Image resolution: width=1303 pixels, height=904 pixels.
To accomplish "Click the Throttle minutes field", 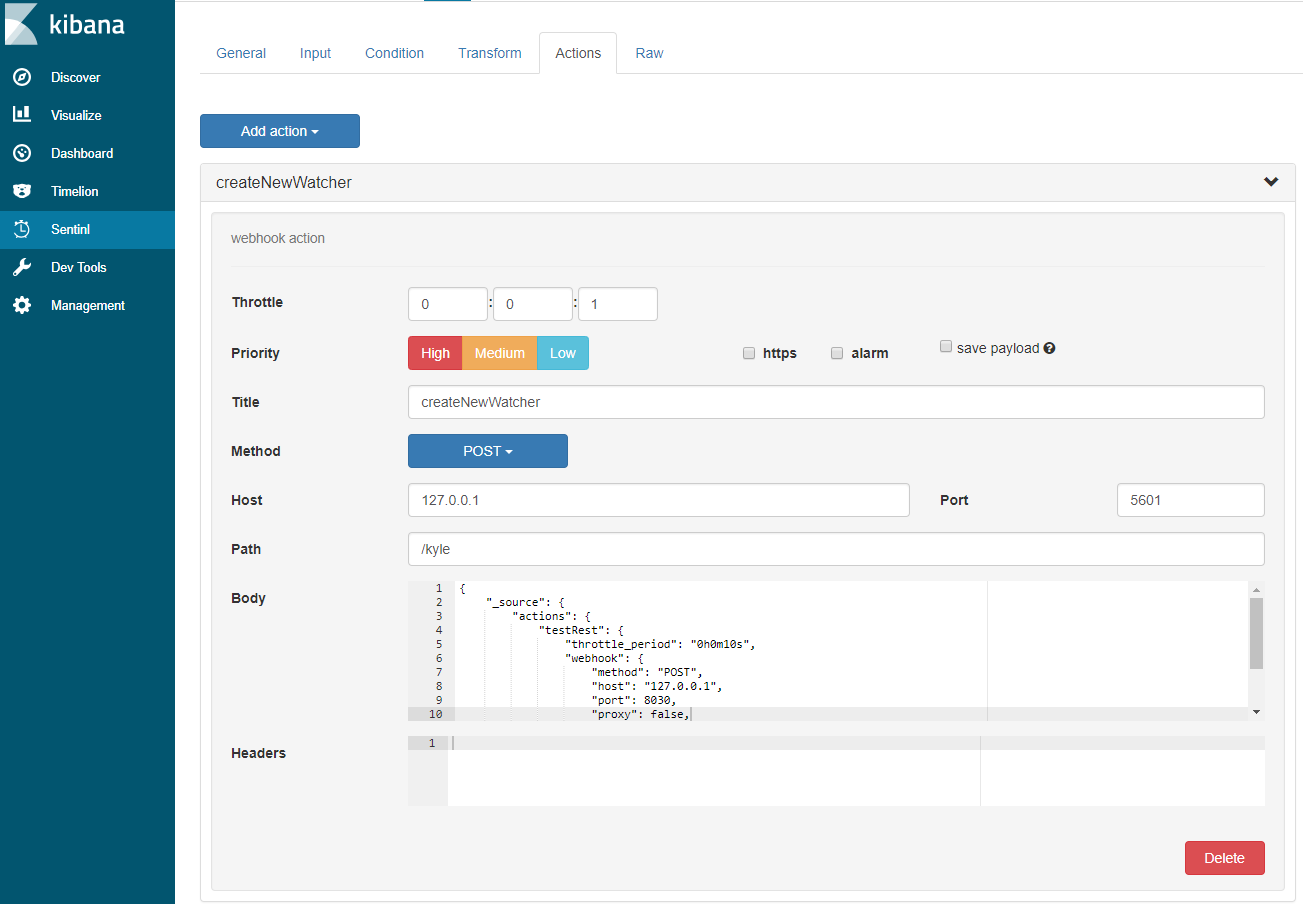I will click(533, 304).
